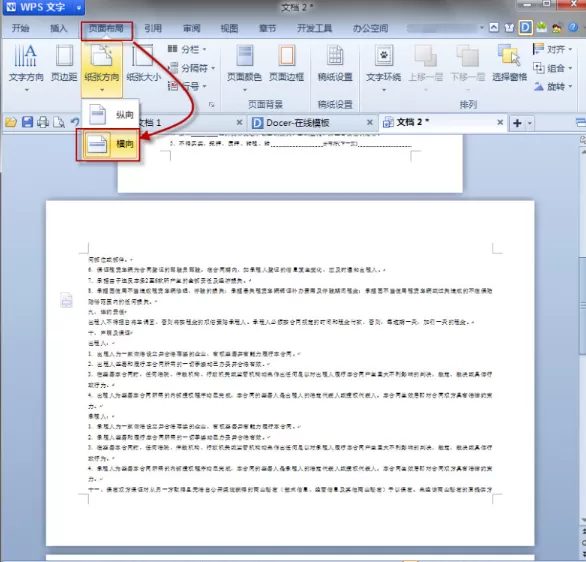
Task: Open the 行号 line numbers dropdown
Action: 187,86
